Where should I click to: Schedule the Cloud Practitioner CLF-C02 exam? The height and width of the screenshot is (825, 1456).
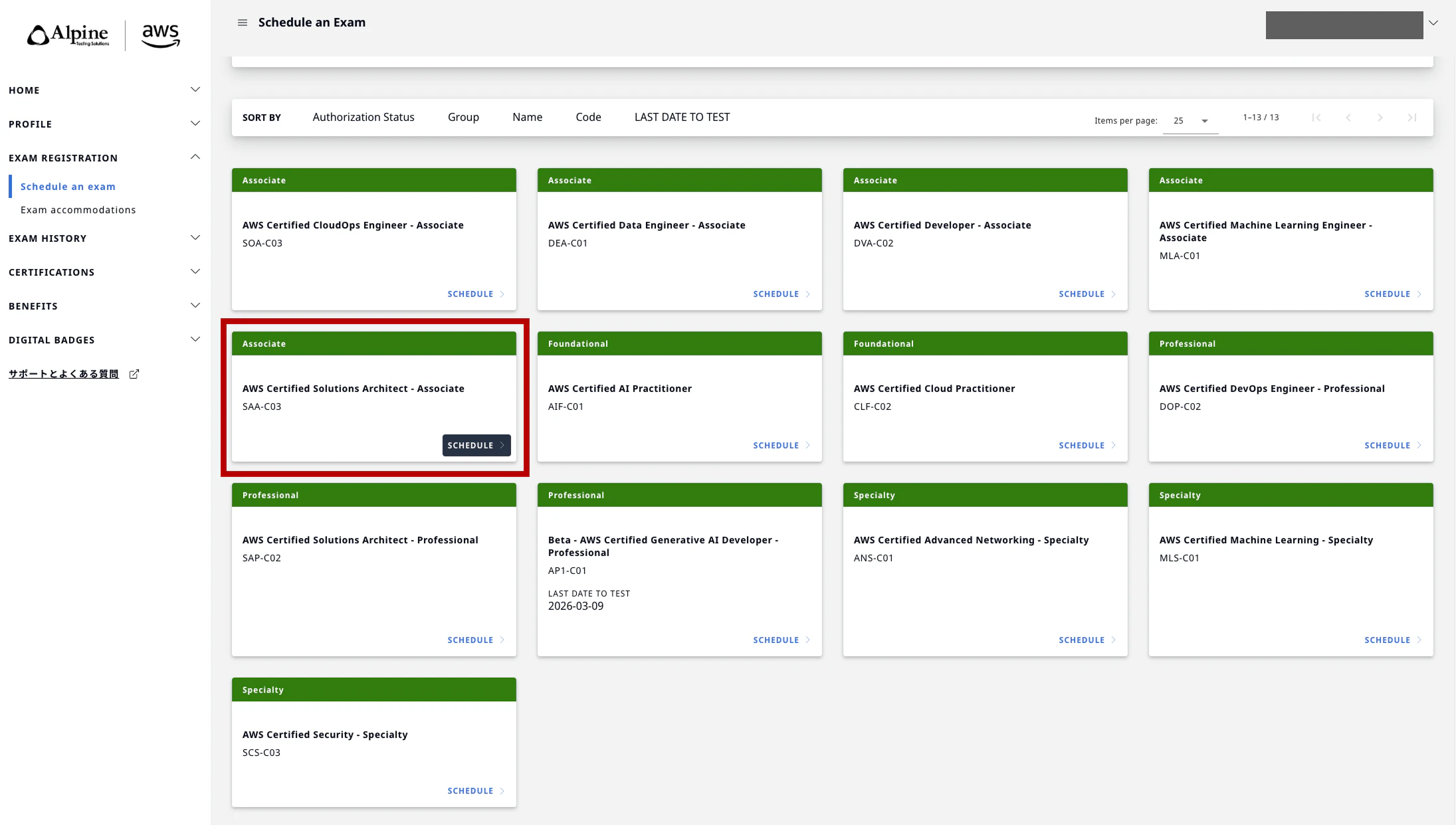tap(1087, 446)
